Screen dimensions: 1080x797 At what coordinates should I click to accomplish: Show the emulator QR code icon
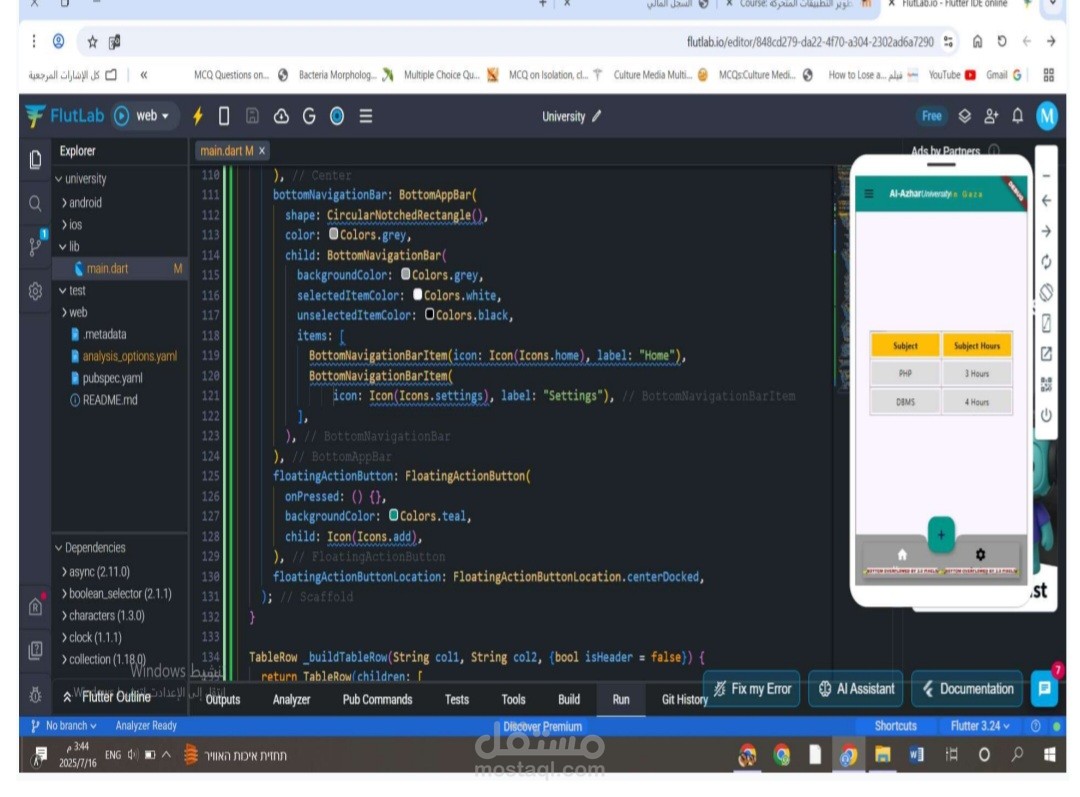[1046, 384]
